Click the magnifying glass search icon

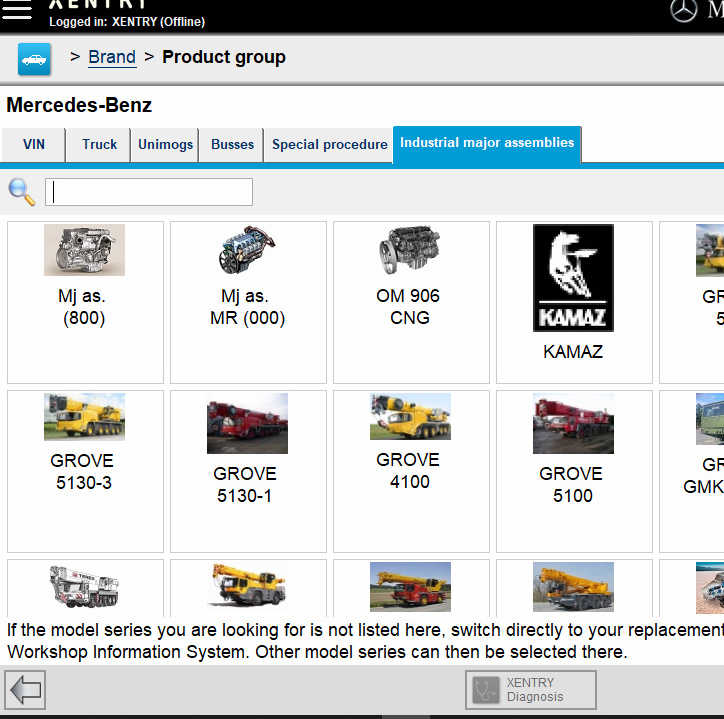coord(21,192)
